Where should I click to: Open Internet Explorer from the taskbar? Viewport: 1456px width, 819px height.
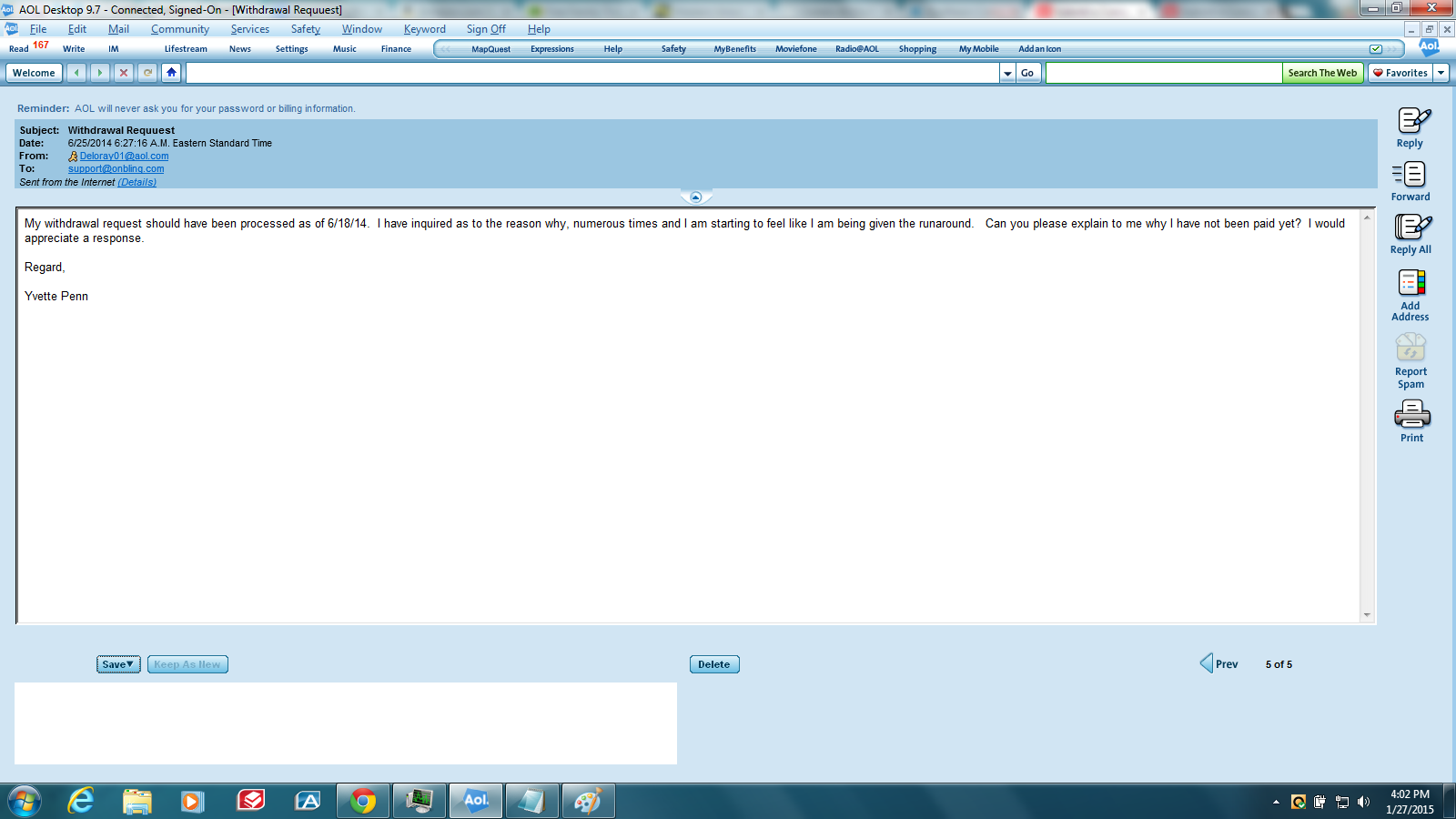click(x=81, y=801)
